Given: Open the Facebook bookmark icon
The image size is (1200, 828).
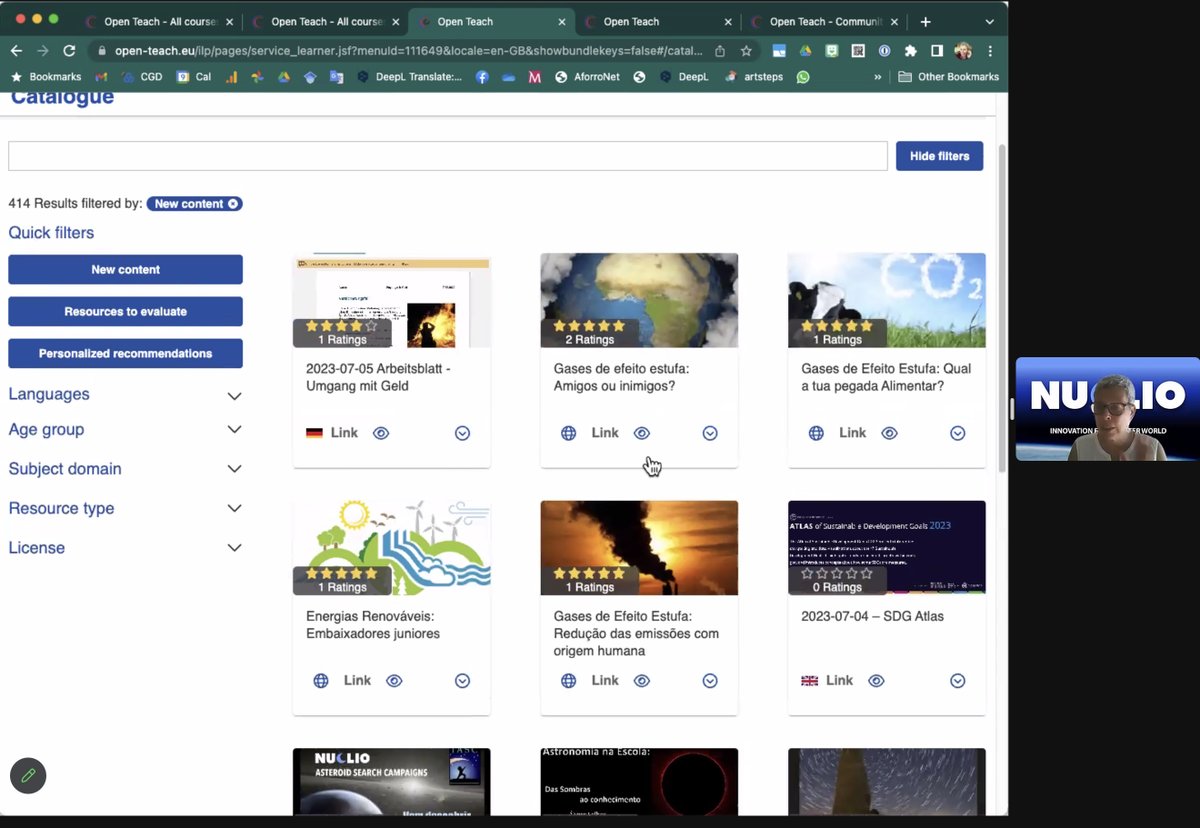Looking at the screenshot, I should pos(482,77).
